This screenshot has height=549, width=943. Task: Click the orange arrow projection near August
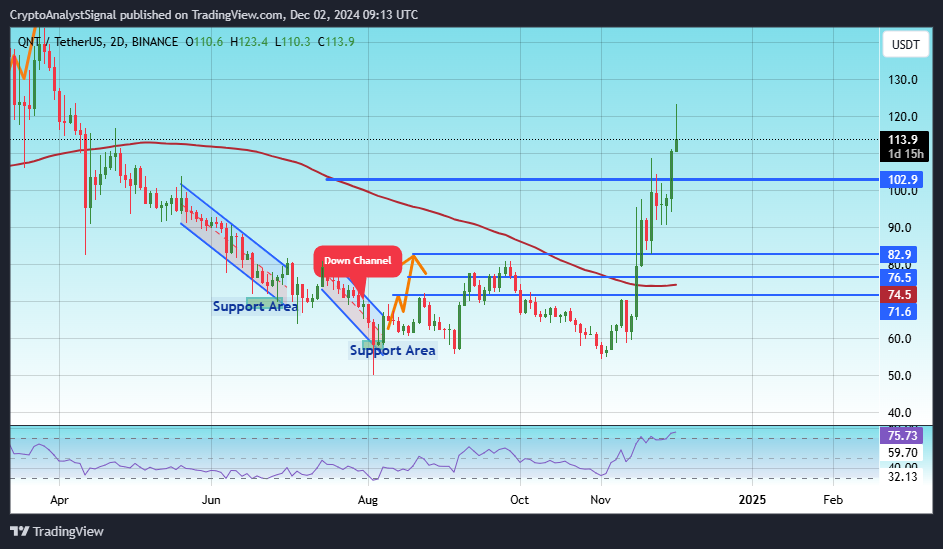(407, 292)
